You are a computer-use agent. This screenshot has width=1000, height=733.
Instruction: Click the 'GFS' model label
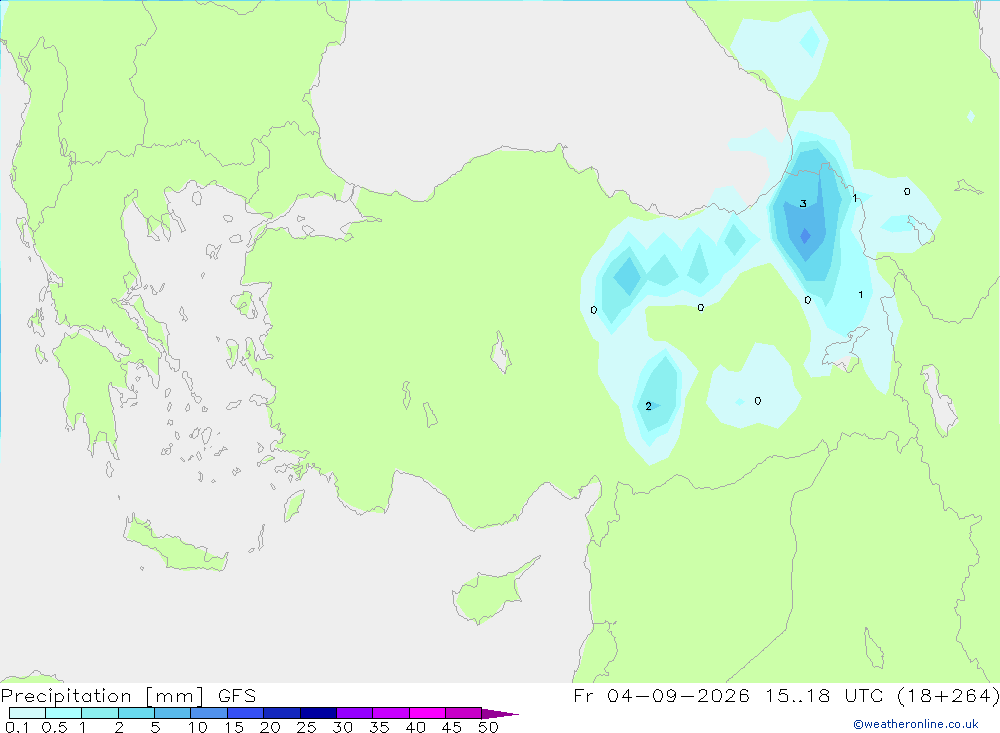coord(237,696)
